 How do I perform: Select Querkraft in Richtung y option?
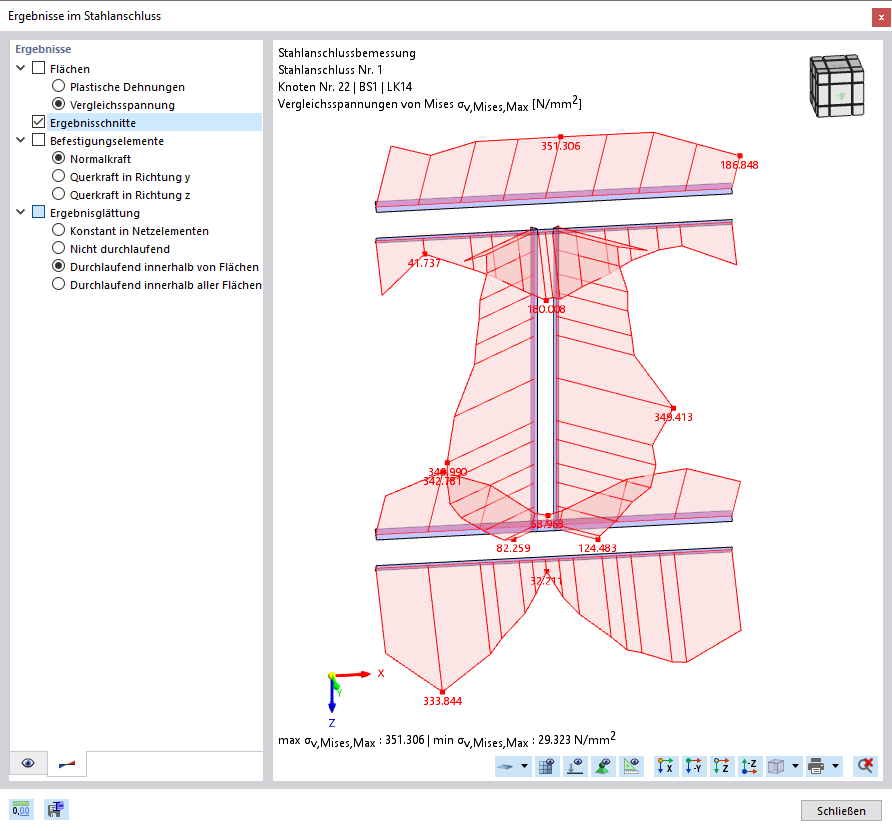(x=58, y=176)
